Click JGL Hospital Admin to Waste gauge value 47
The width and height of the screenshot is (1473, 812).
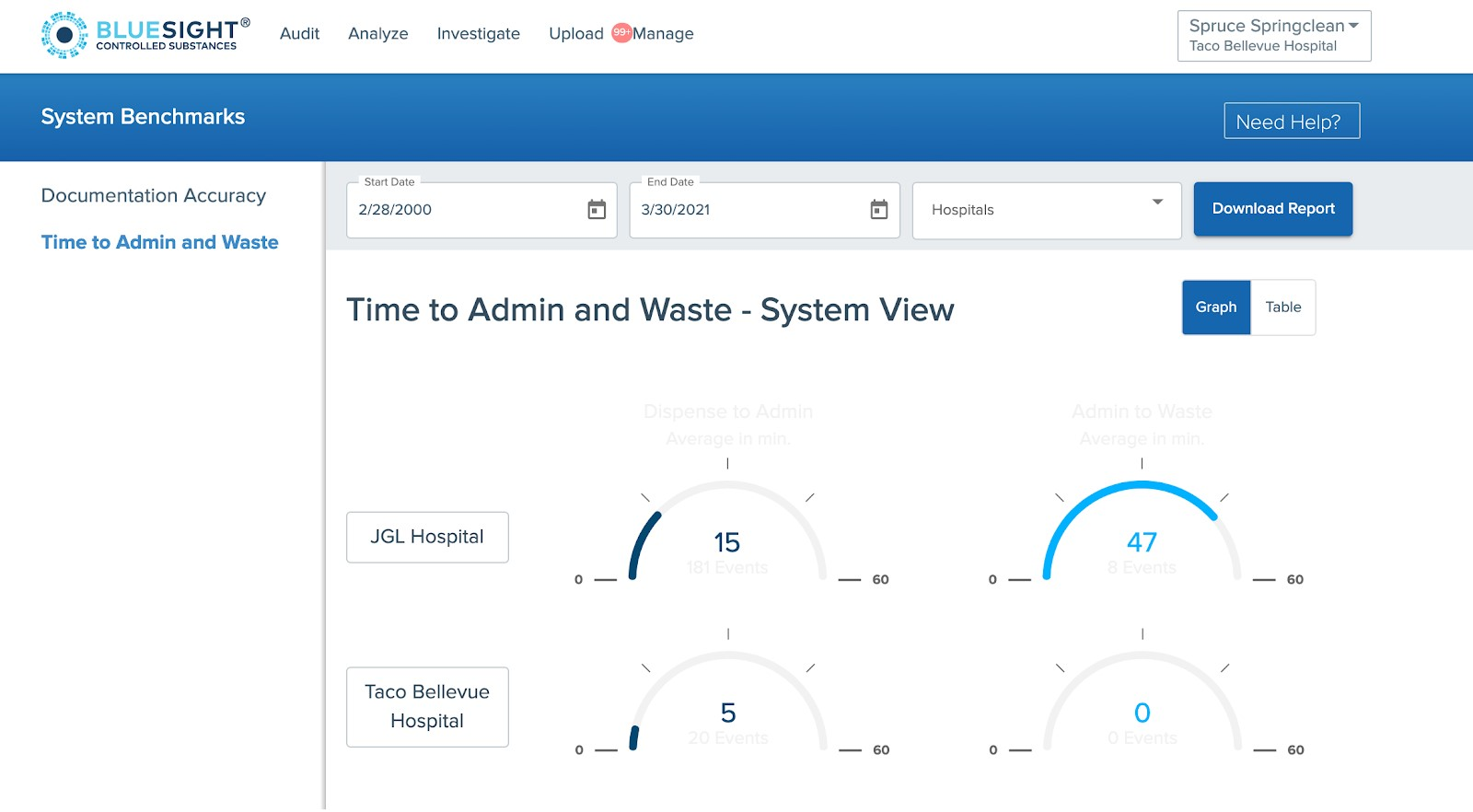coord(1142,542)
